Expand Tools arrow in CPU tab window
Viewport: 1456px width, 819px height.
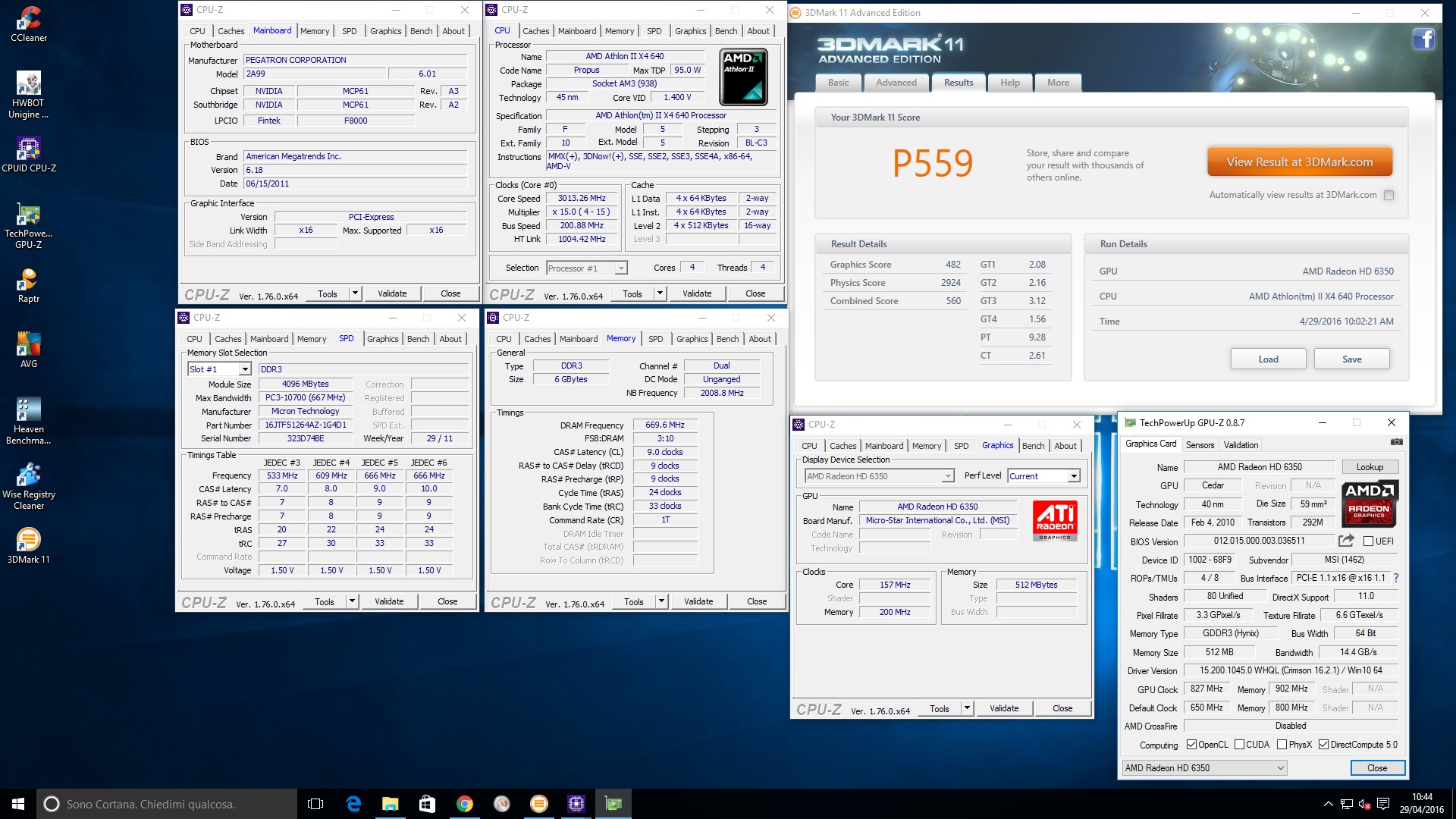click(659, 293)
